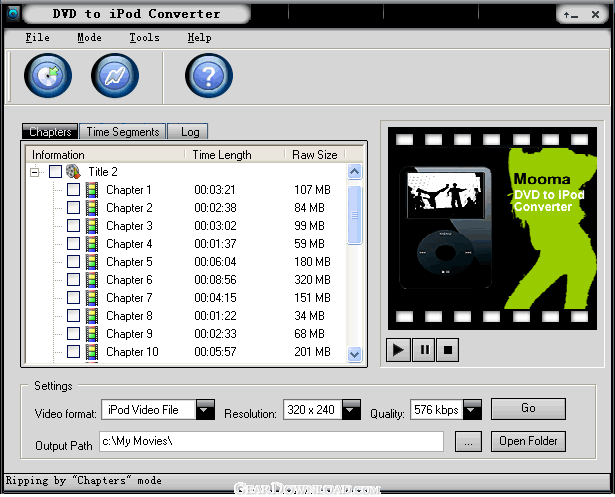Check the Chapter 7 checkbox
The image size is (615, 497).
pos(73,298)
